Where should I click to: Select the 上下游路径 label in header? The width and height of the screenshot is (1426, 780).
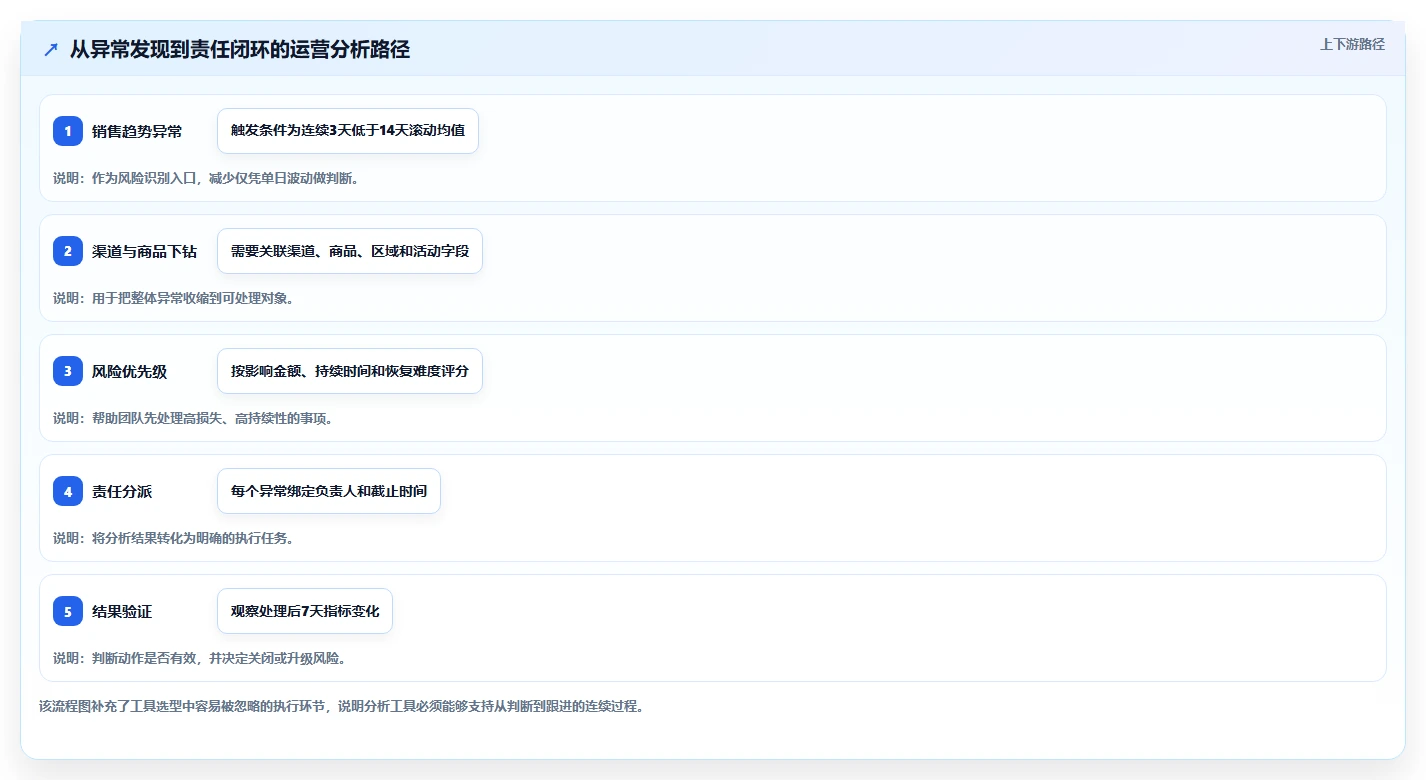1352,44
